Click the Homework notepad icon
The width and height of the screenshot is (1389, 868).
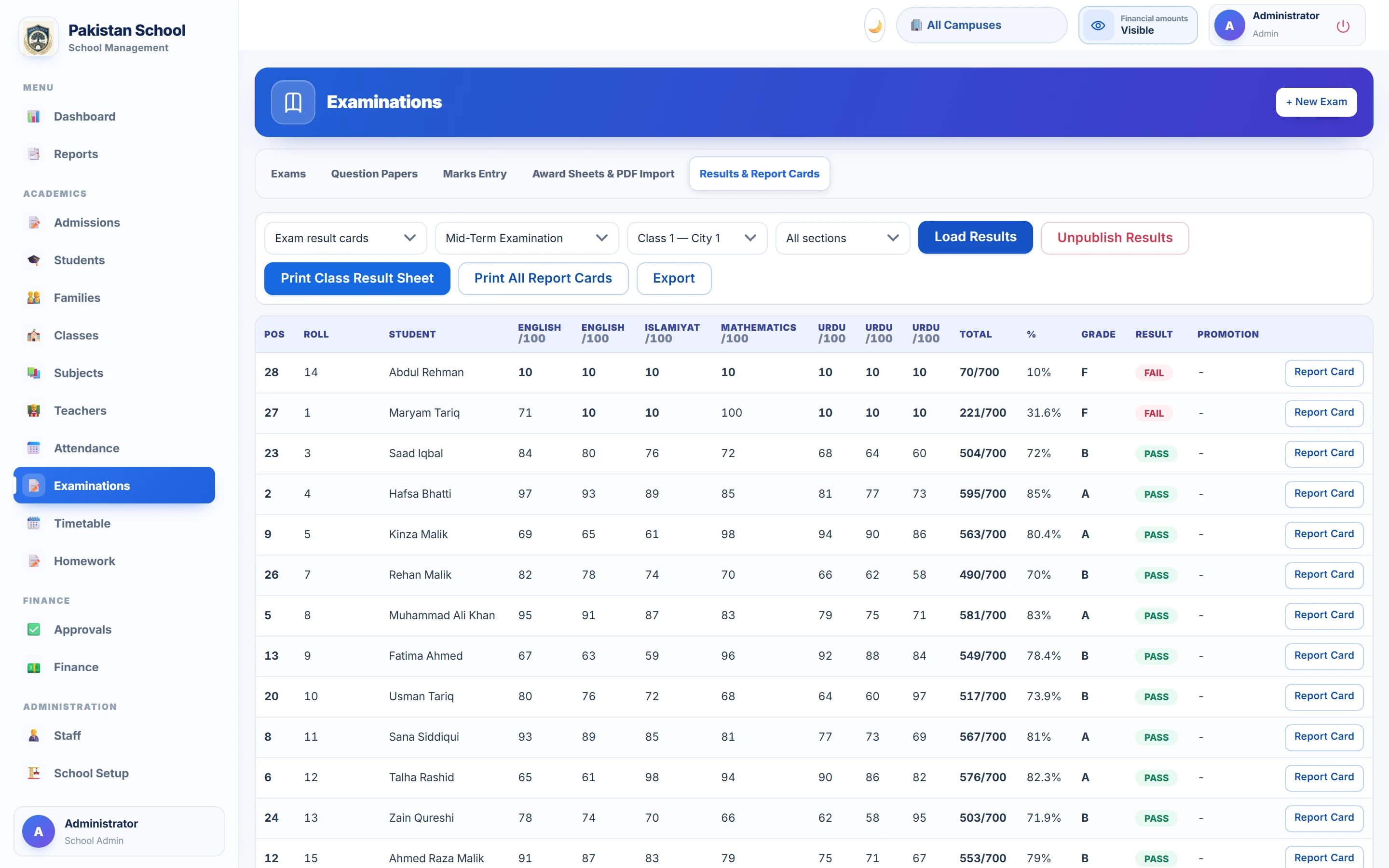click(34, 561)
